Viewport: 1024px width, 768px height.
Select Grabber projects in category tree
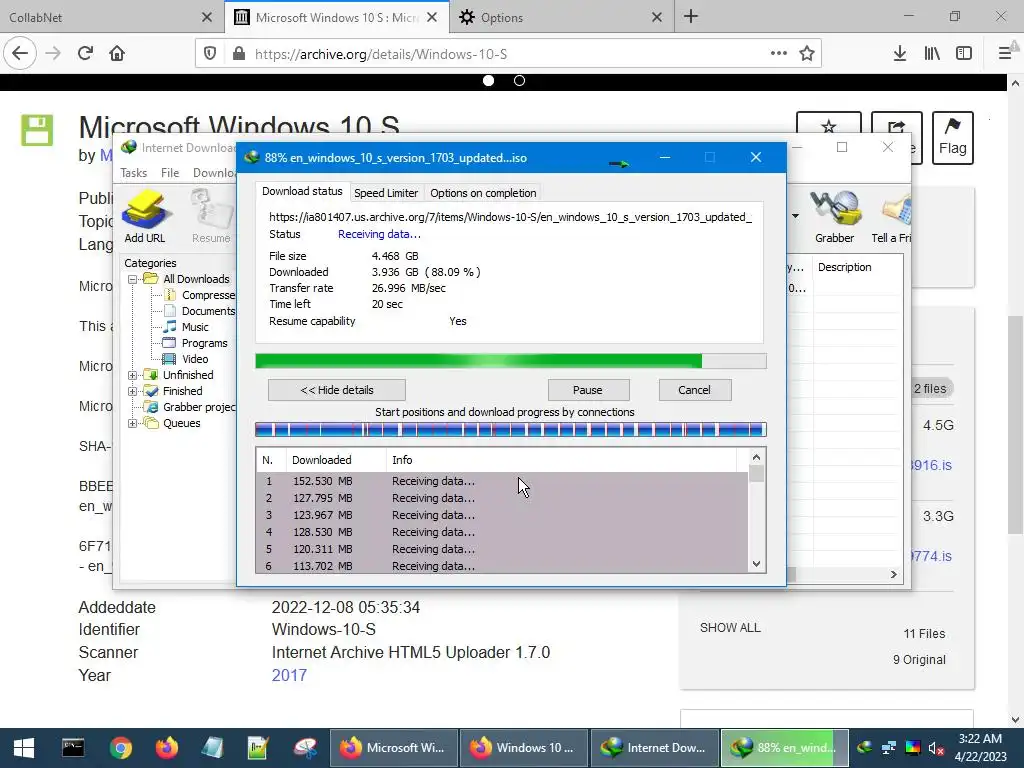[199, 407]
